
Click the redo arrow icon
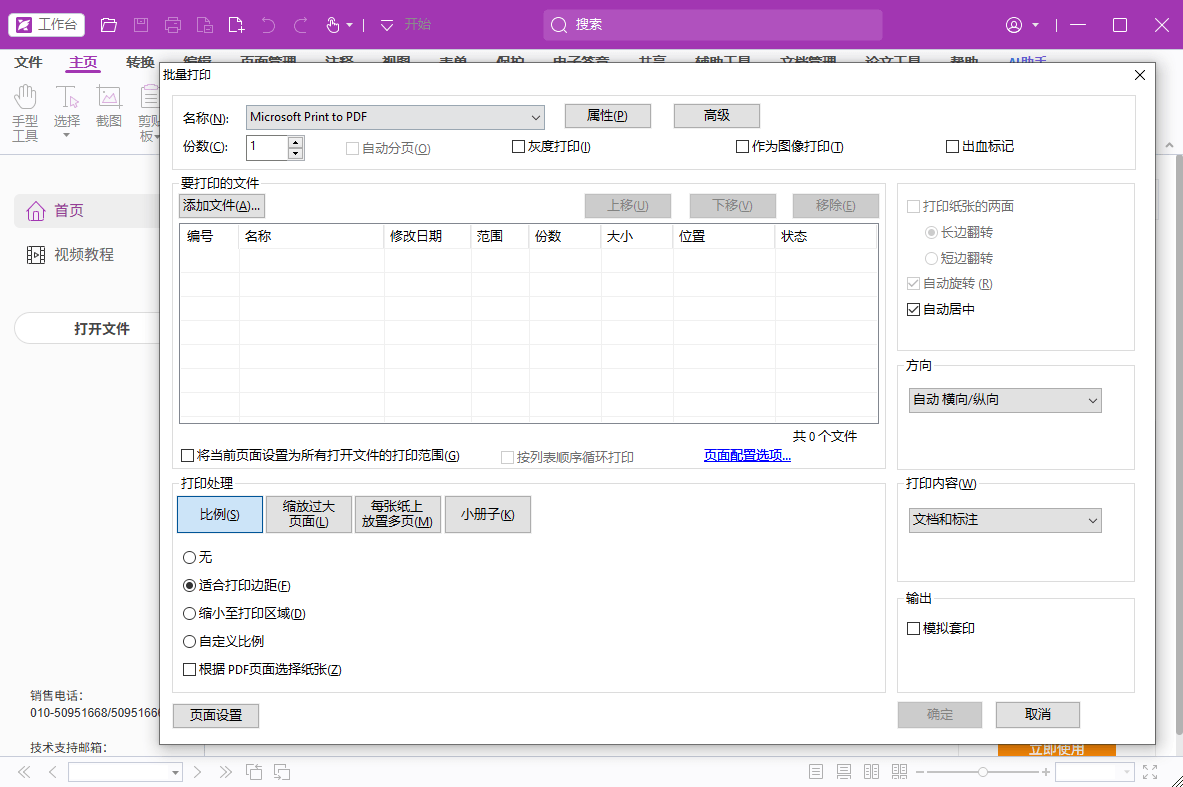(300, 25)
